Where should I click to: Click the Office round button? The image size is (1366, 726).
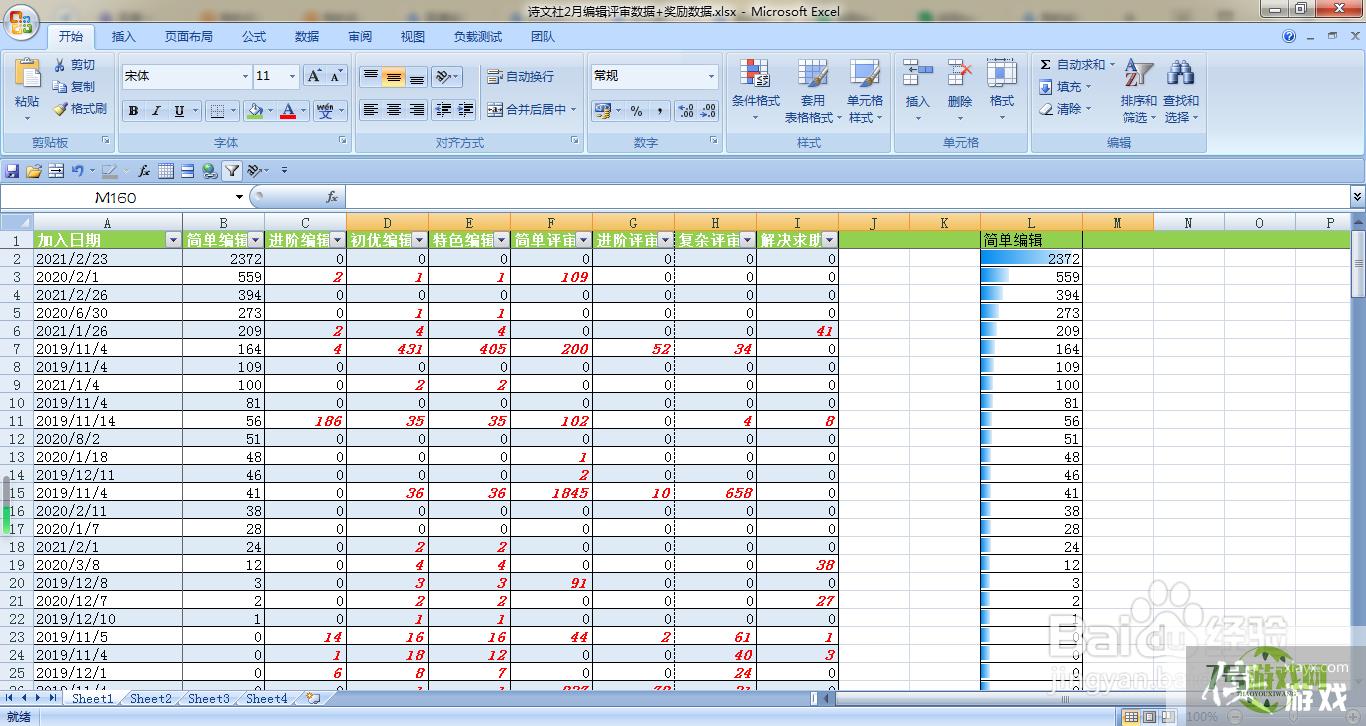[20, 20]
